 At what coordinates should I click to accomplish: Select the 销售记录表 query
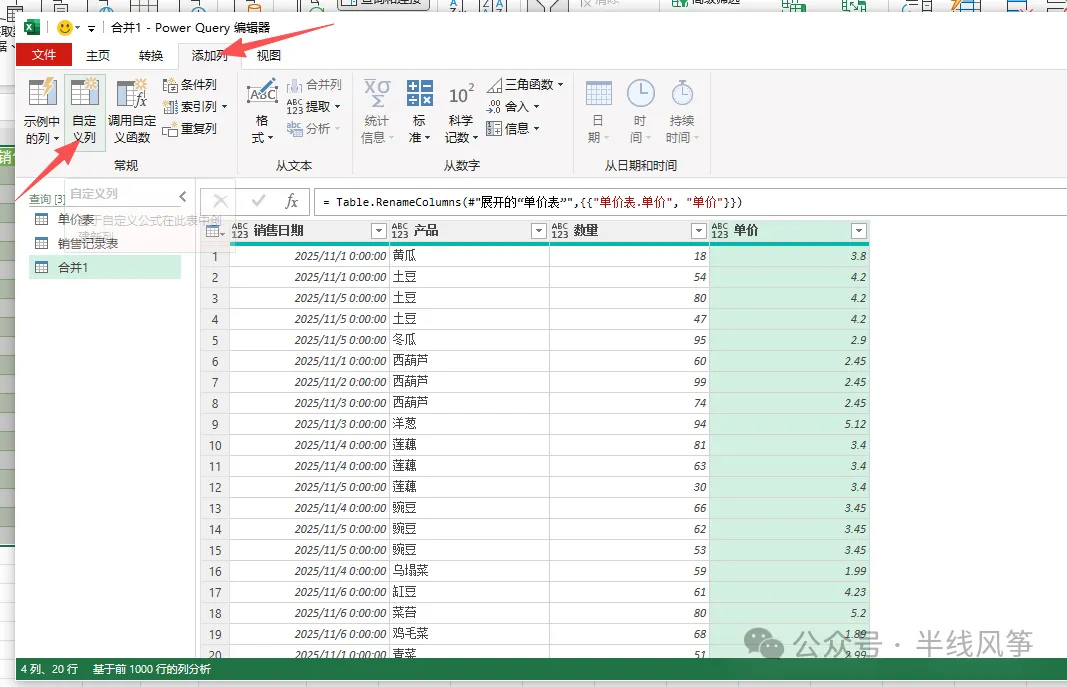click(x=88, y=244)
